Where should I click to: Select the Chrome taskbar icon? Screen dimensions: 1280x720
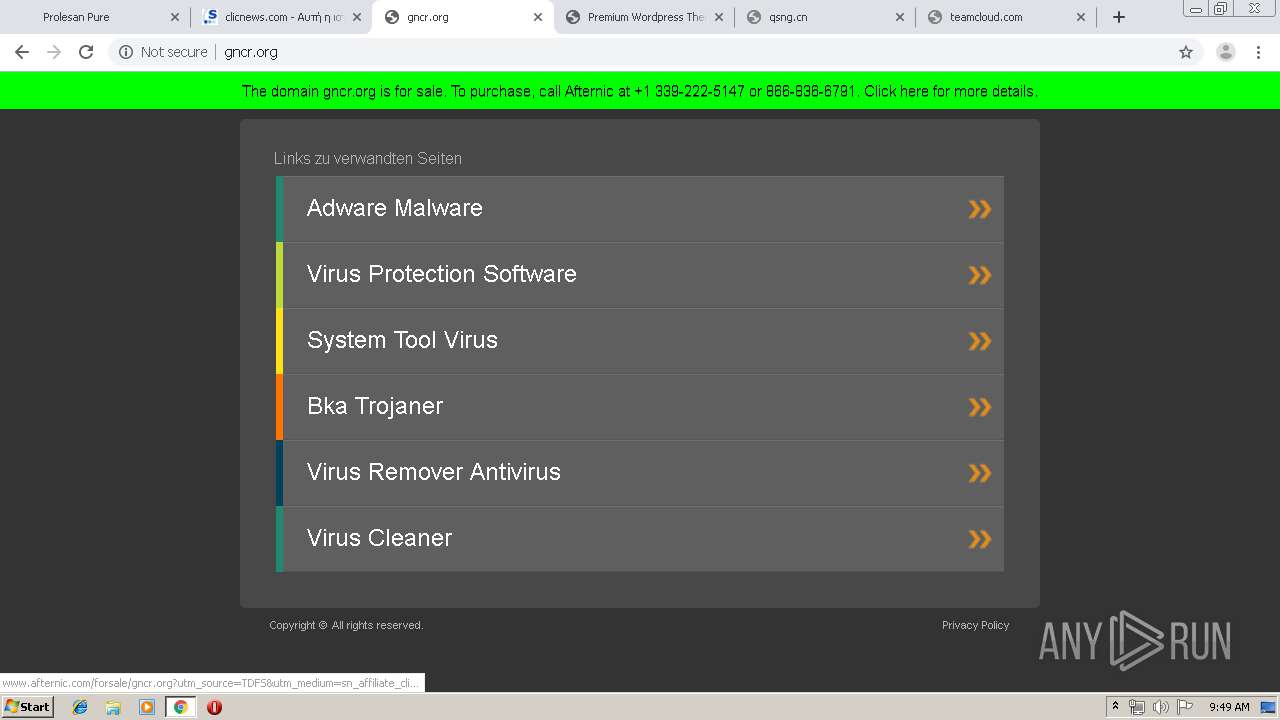pos(180,707)
